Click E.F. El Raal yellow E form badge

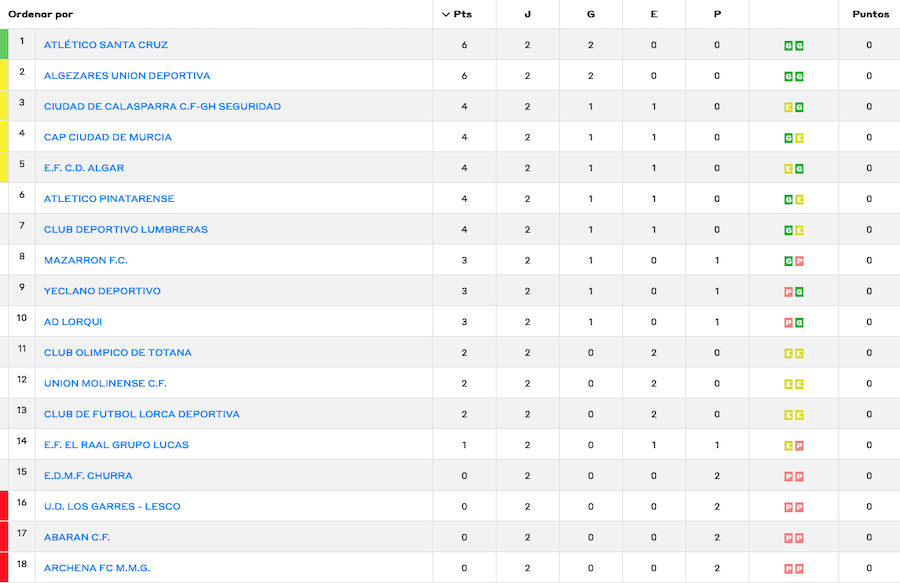tap(789, 446)
